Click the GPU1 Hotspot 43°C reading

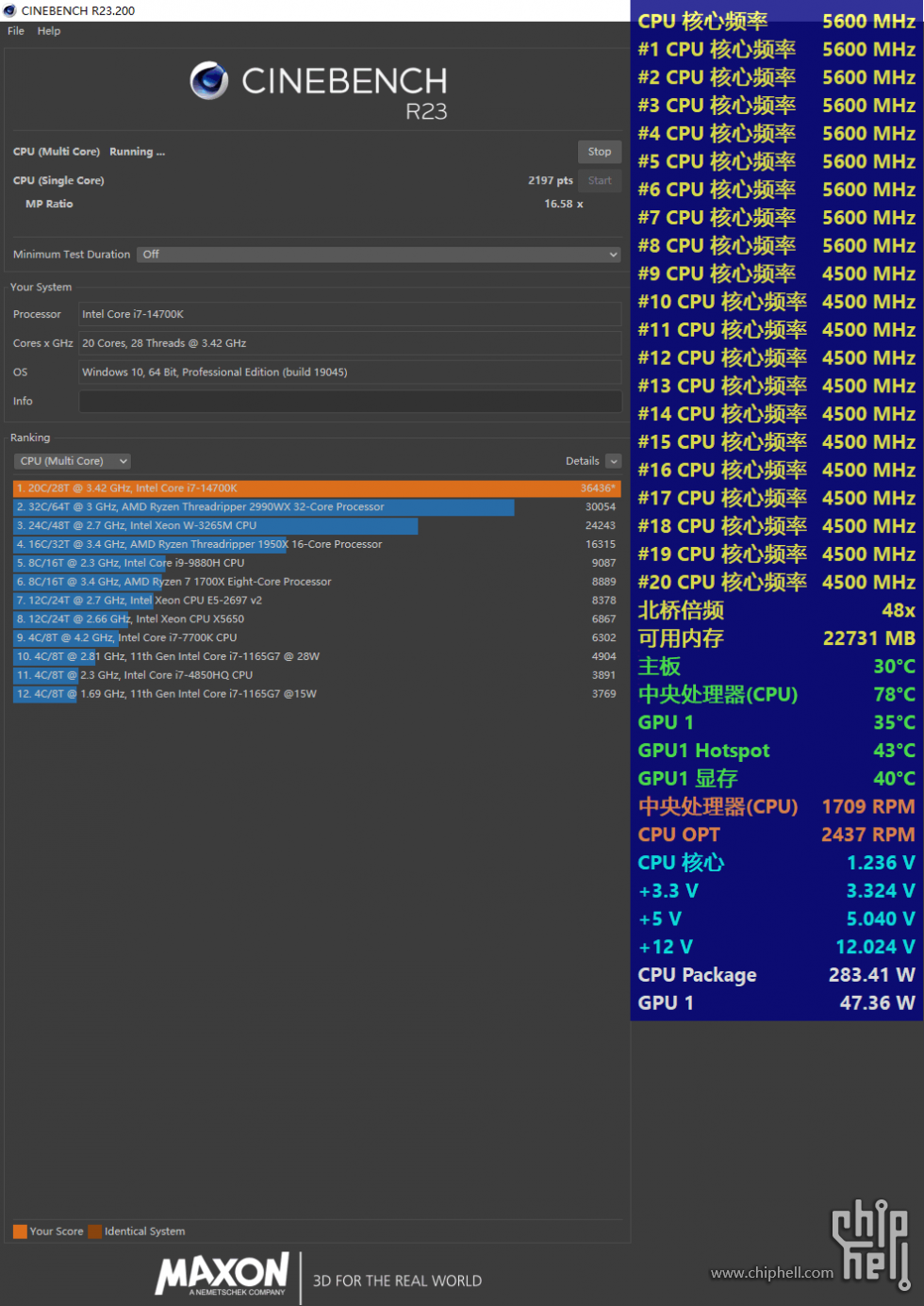777,751
